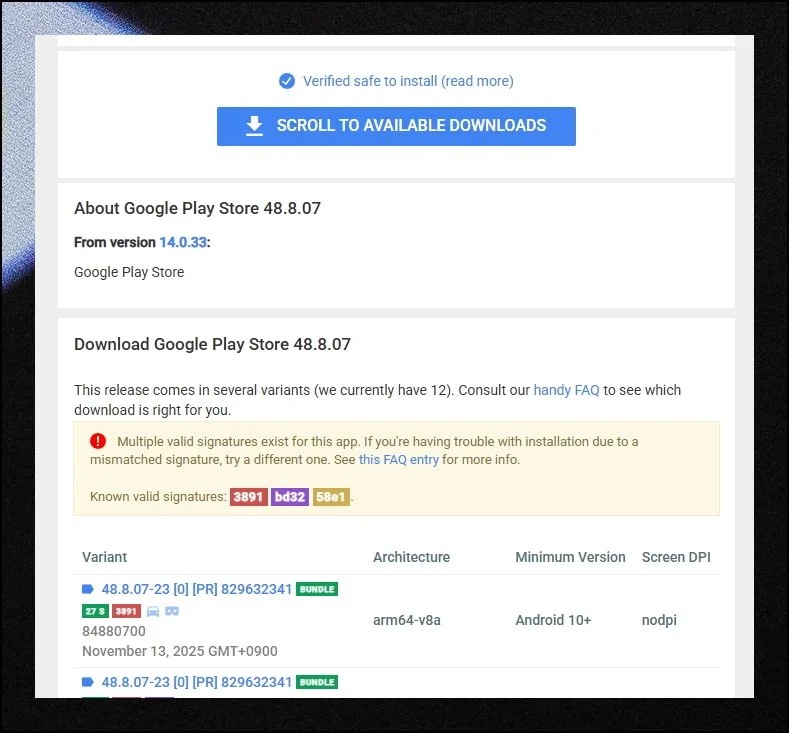Click the green BUNDLE badge on second variant
The height and width of the screenshot is (733, 789).
[x=317, y=682]
